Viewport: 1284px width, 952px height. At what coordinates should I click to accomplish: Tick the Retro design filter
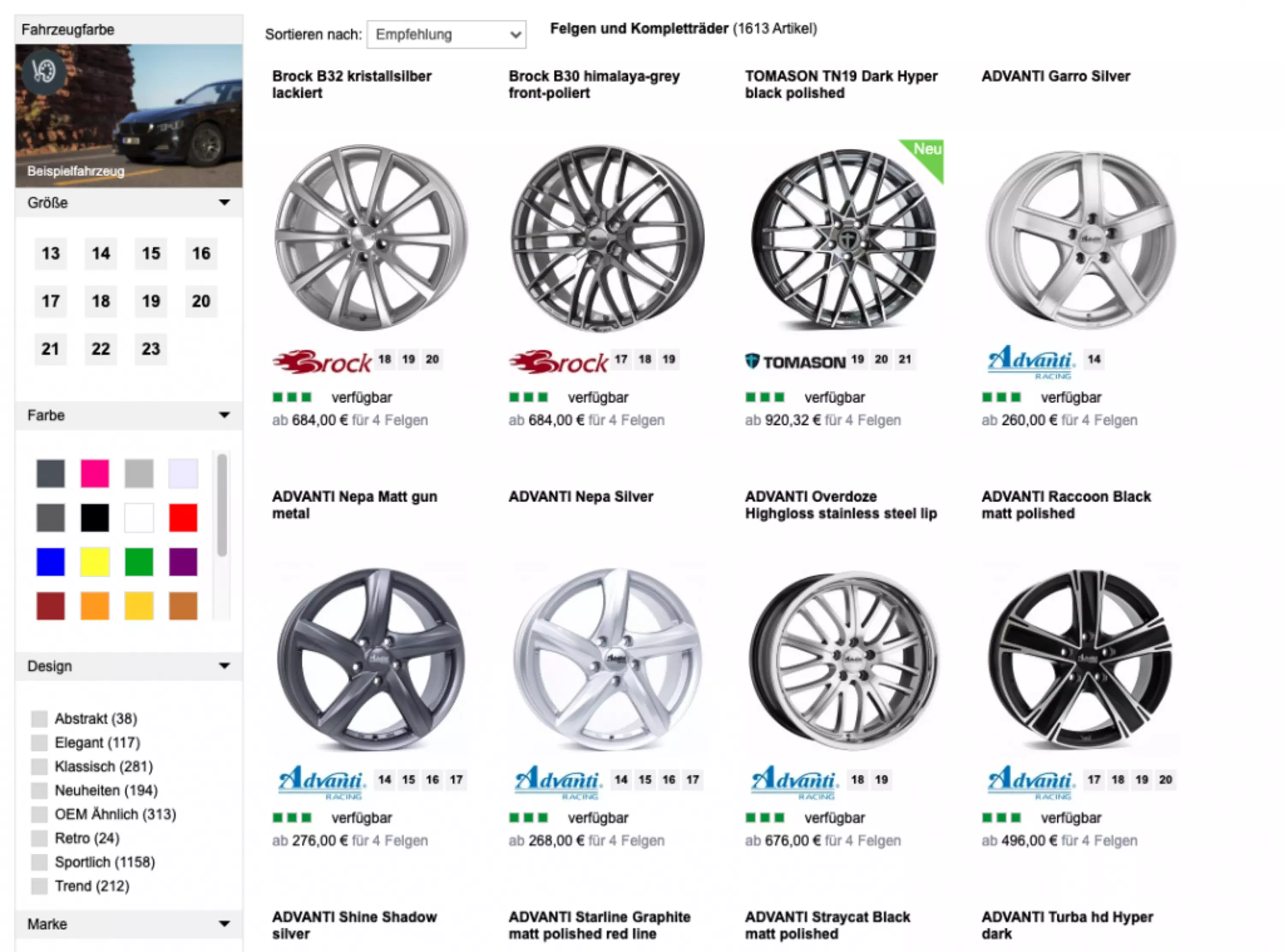coord(39,838)
